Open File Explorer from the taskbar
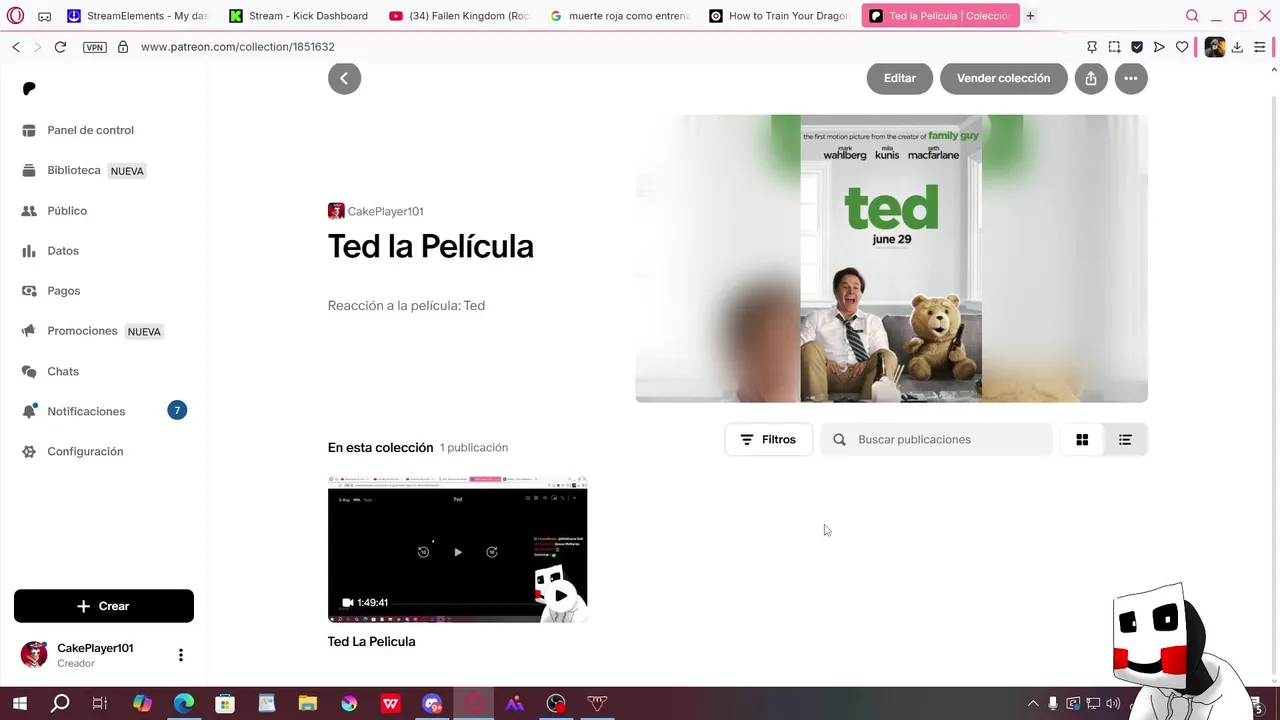The height and width of the screenshot is (720, 1280). (x=308, y=704)
